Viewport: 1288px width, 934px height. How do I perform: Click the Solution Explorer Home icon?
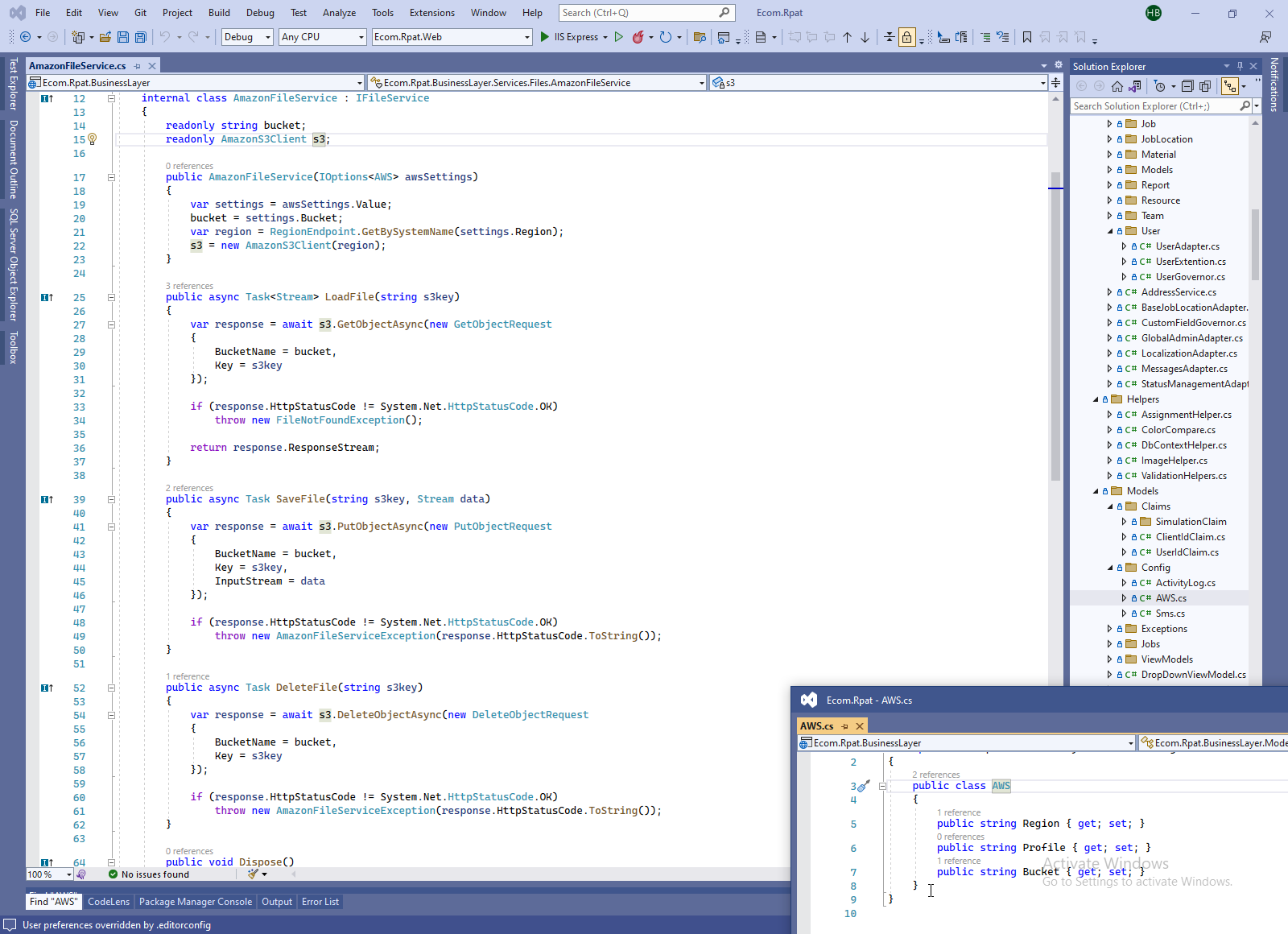point(1117,86)
